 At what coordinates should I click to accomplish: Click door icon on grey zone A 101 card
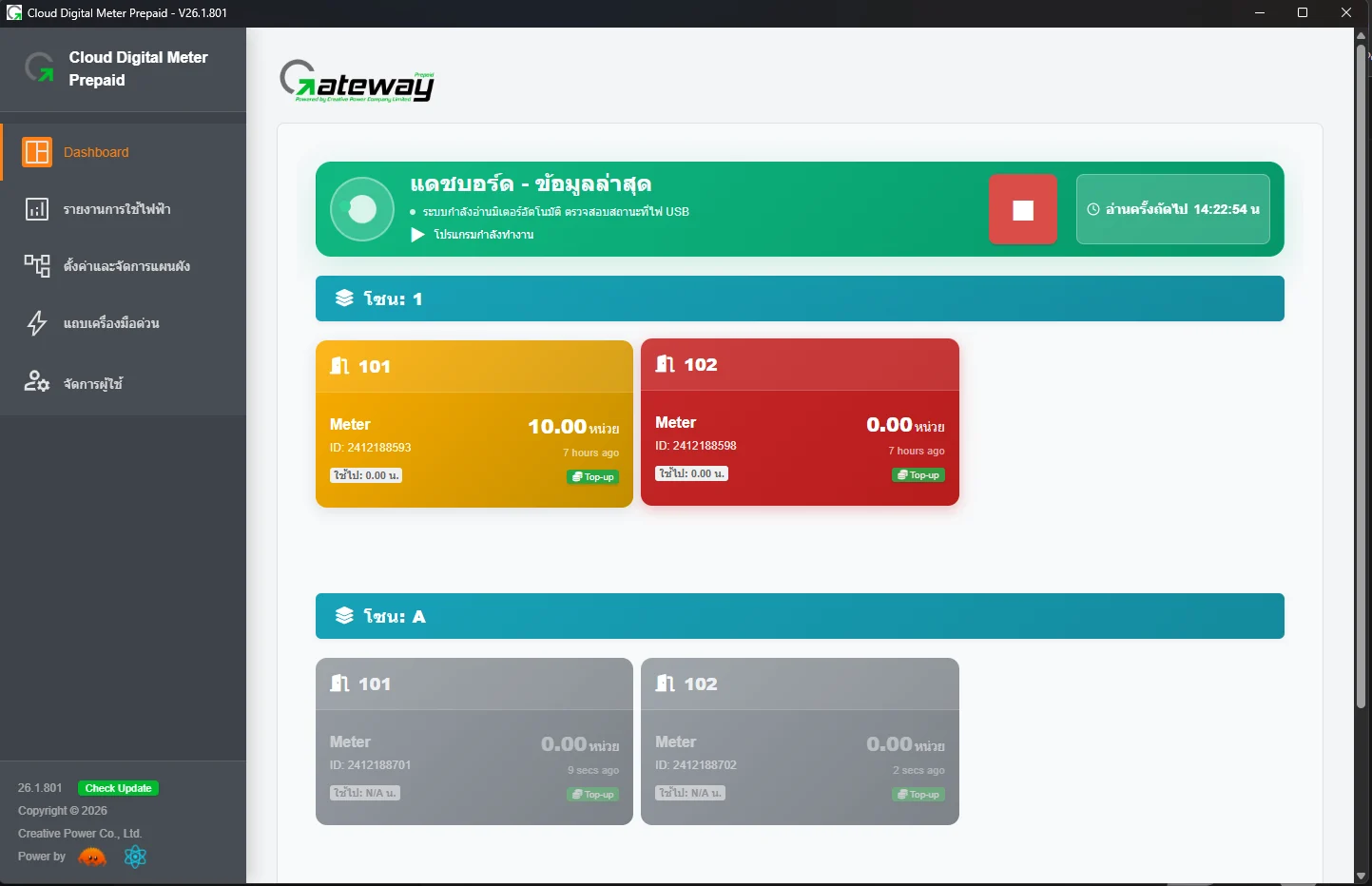[340, 684]
